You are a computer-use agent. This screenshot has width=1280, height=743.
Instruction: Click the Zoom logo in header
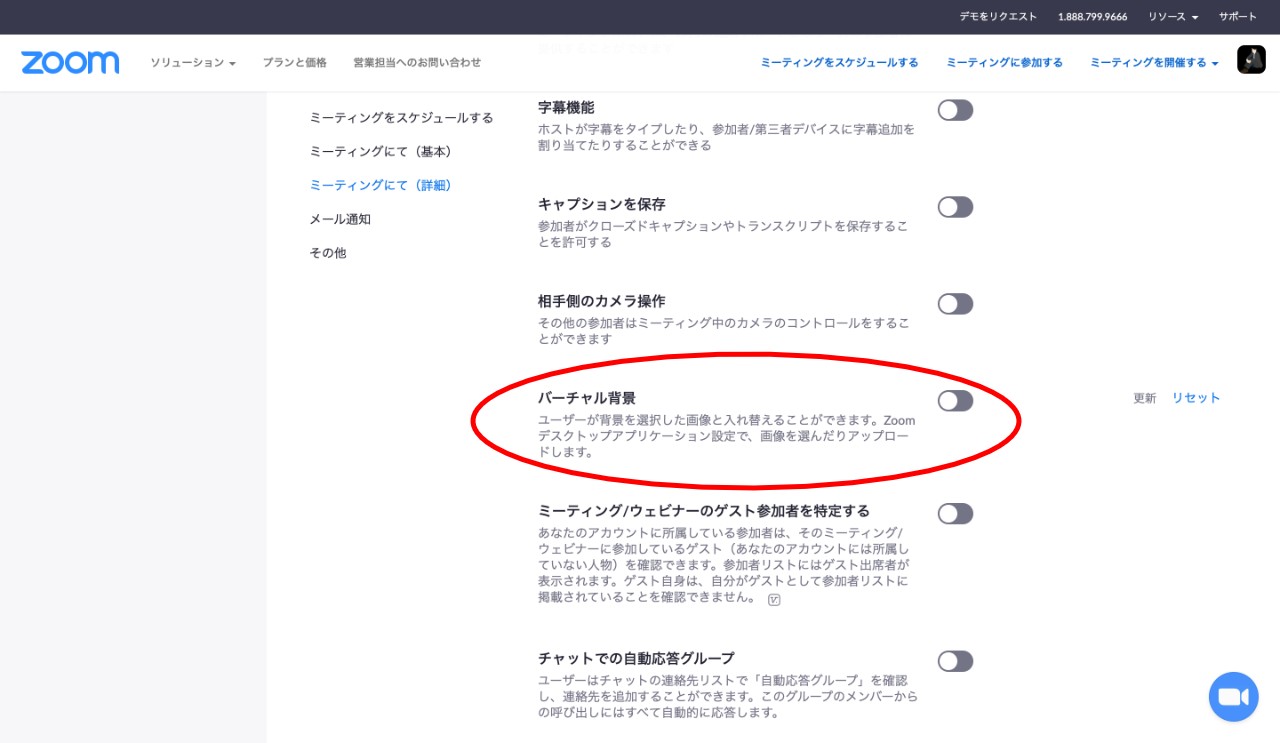point(70,62)
